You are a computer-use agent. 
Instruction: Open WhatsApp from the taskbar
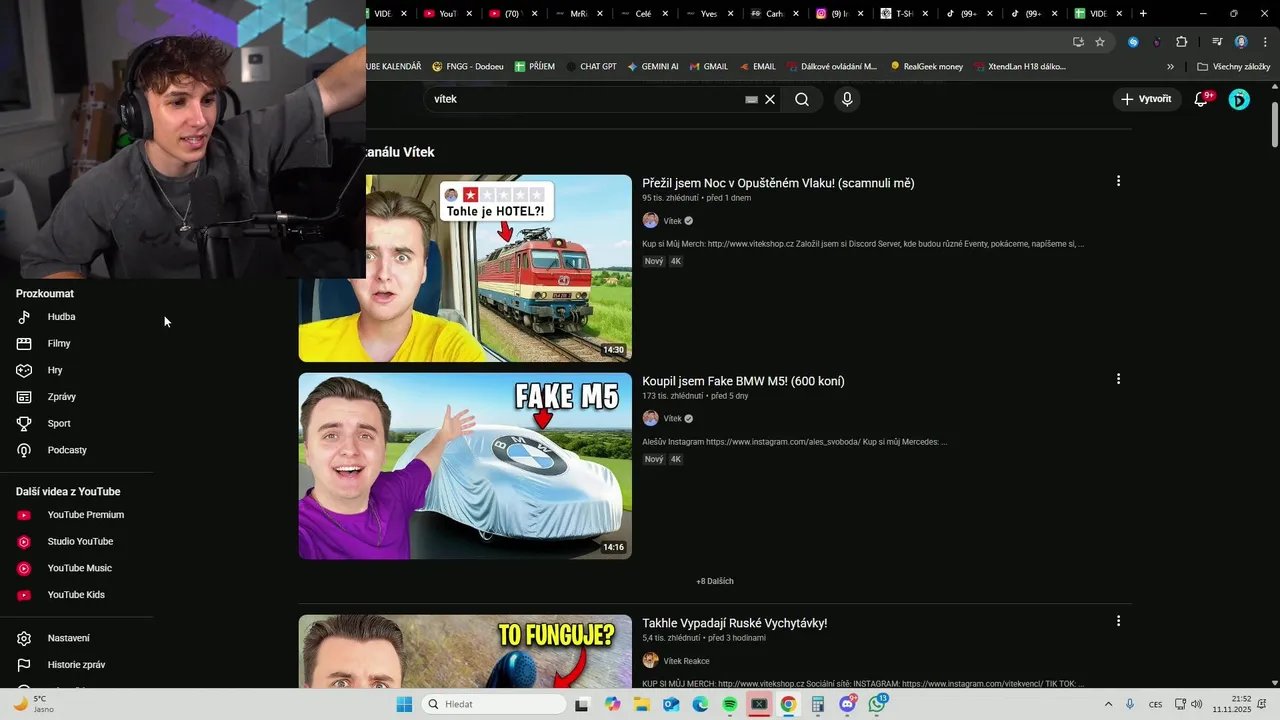pyautogui.click(x=877, y=704)
